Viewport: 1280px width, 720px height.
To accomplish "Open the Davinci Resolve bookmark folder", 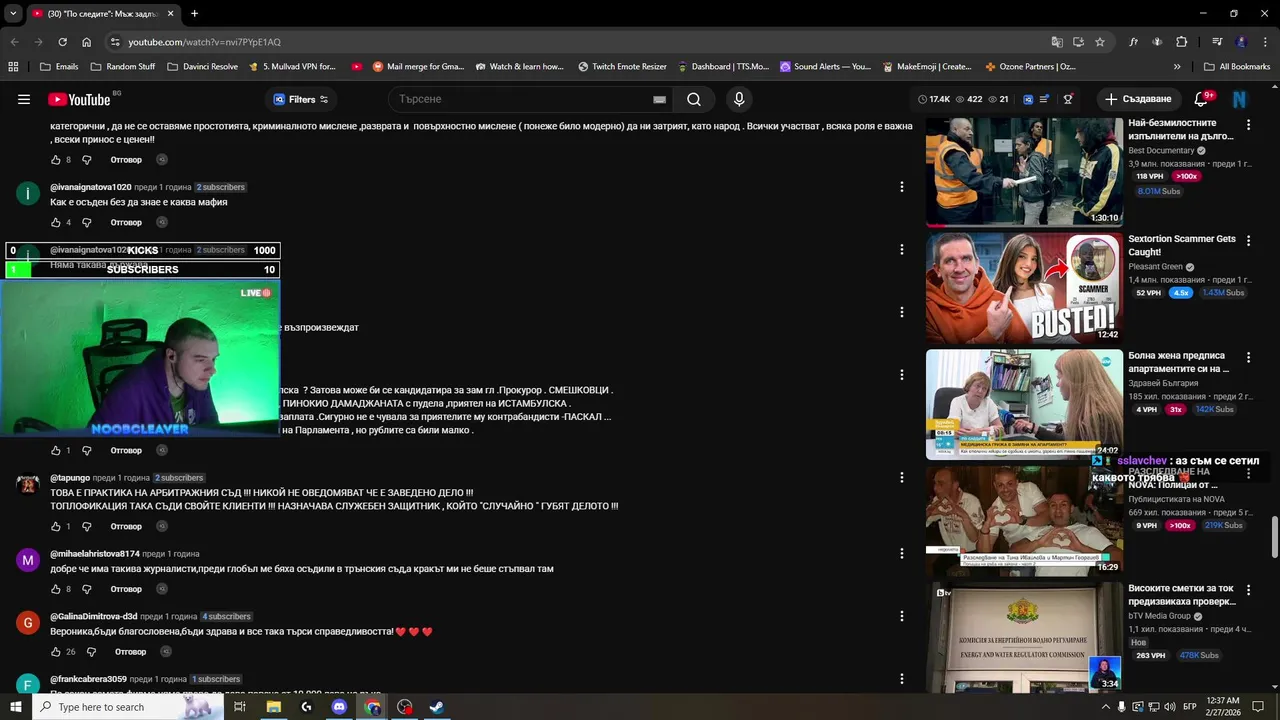I will pos(203,67).
